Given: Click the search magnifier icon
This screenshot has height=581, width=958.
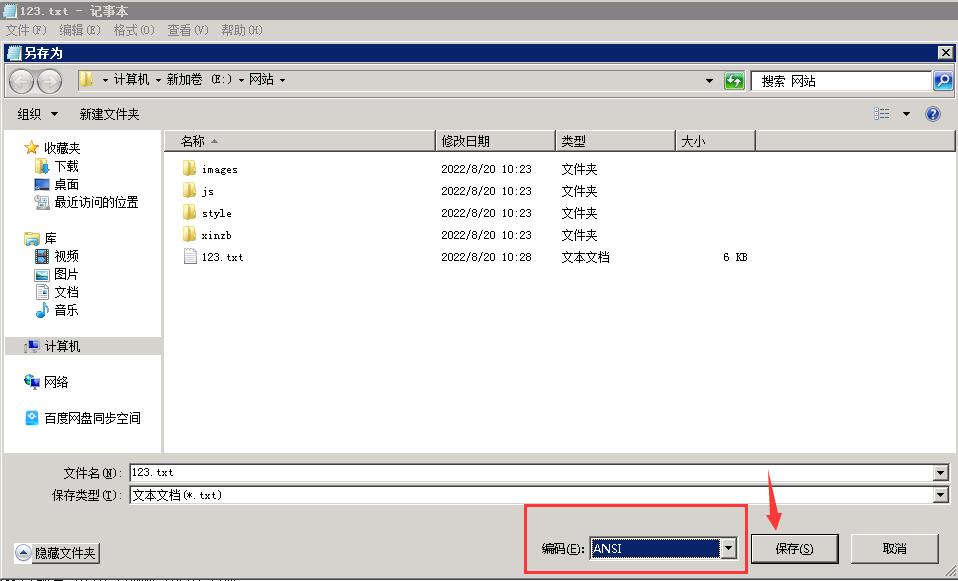Looking at the screenshot, I should [943, 81].
